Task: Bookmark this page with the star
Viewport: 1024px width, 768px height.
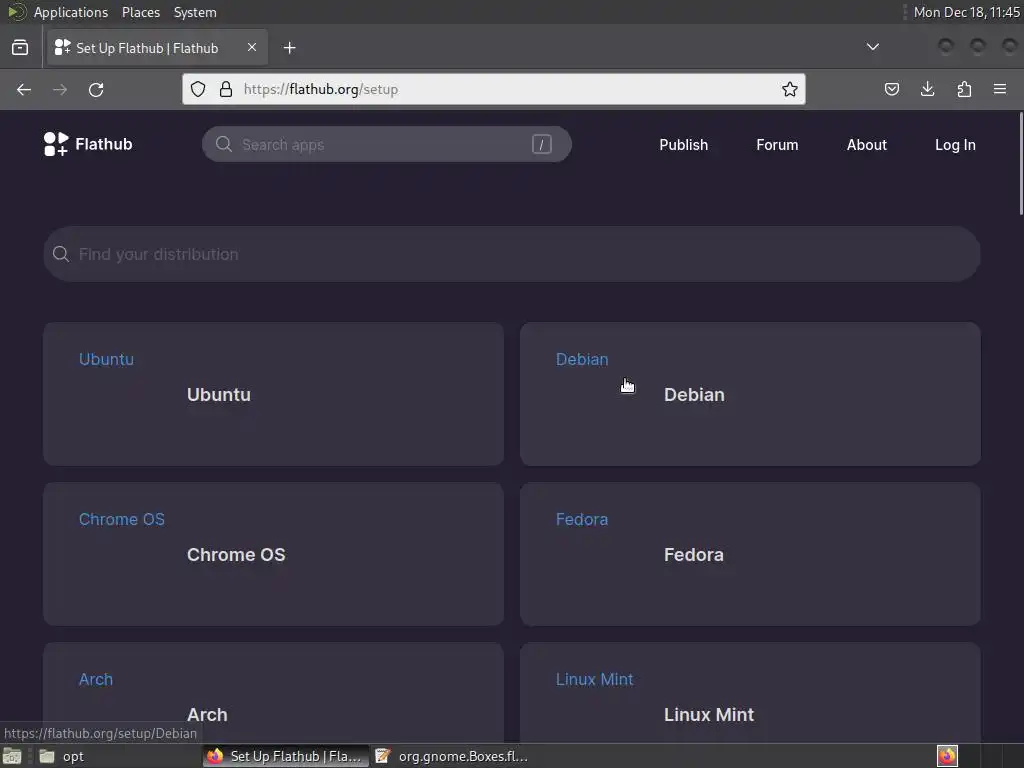Action: point(790,89)
